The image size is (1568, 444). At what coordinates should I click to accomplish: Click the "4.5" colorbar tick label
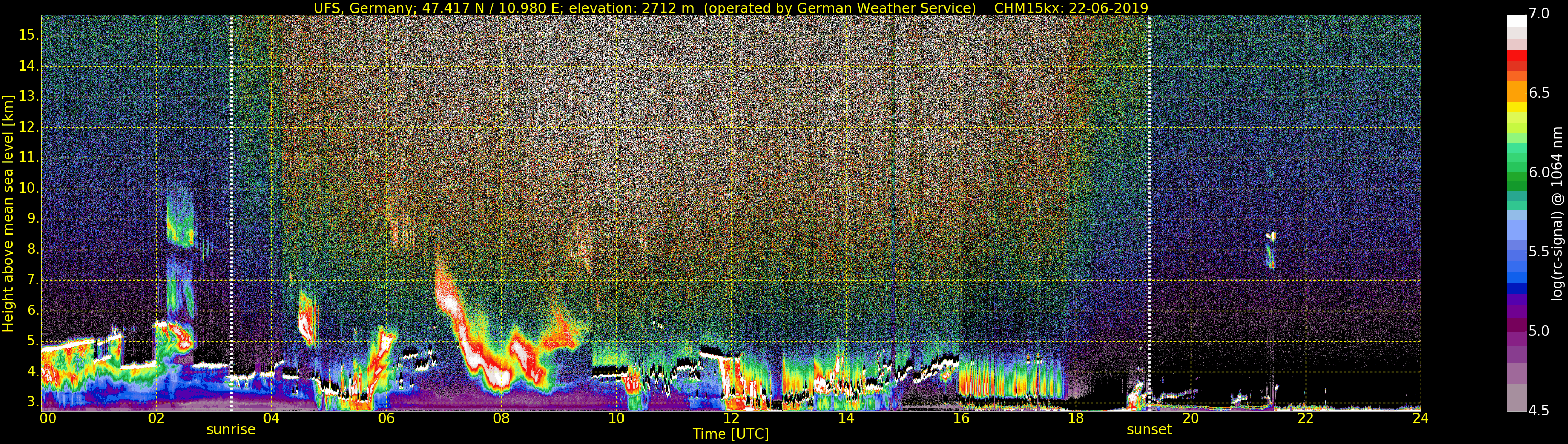pyautogui.click(x=1539, y=411)
